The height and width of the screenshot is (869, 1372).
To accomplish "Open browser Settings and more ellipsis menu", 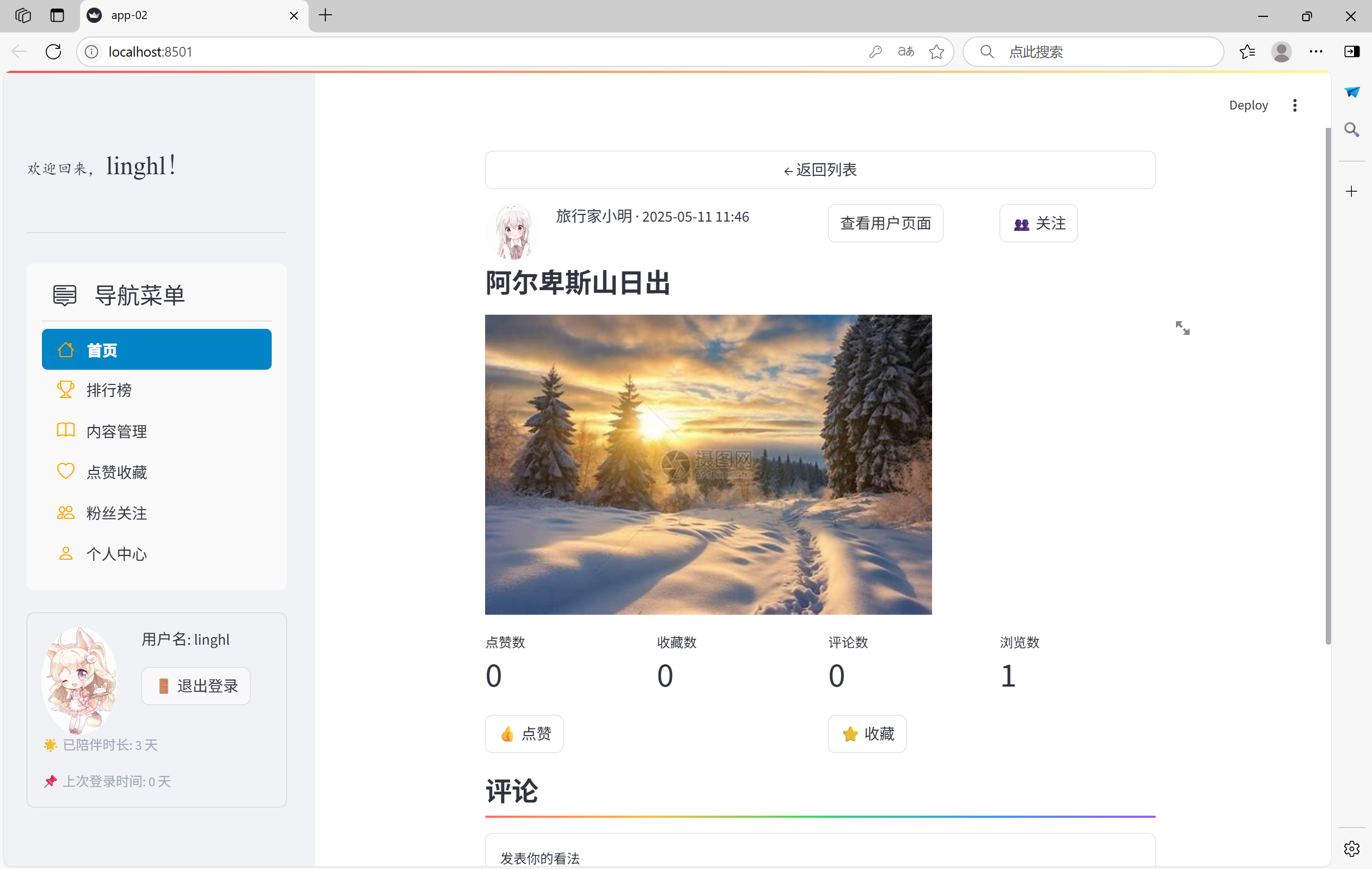I will (1316, 52).
